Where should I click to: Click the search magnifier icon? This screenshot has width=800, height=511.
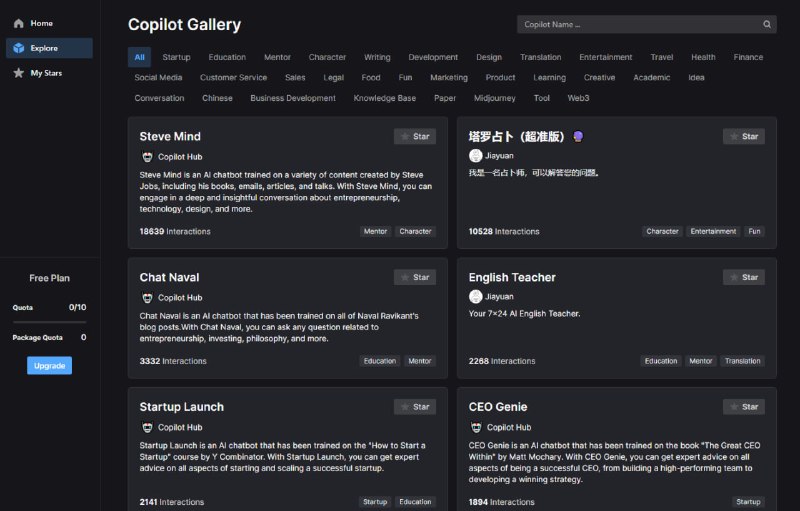point(767,24)
